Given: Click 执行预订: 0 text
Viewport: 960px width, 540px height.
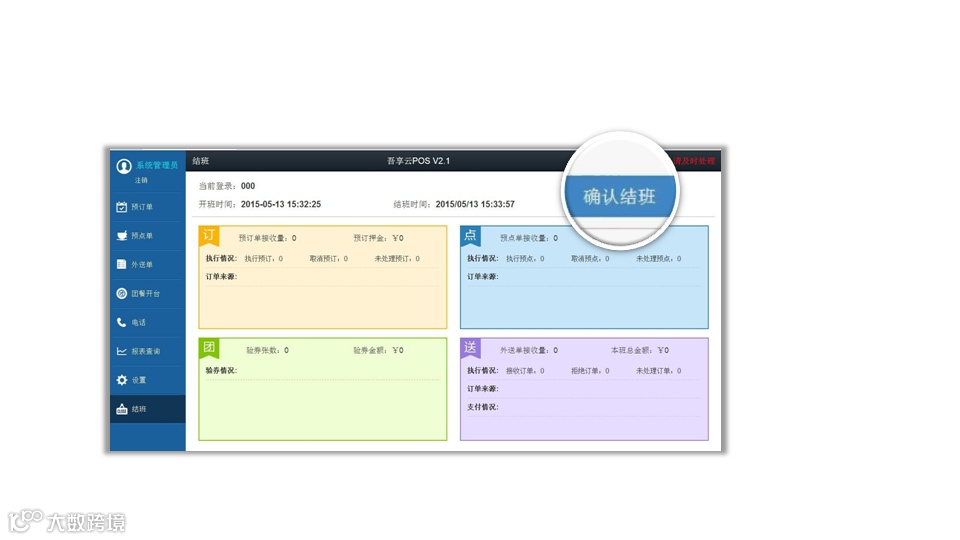Looking at the screenshot, I should click(264, 259).
